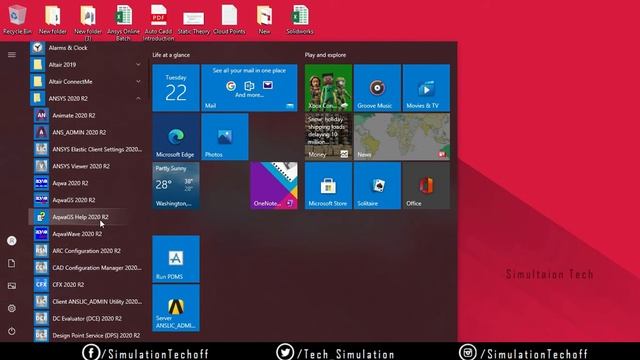Open the Money news tile
The image size is (640, 360).
tap(328, 137)
